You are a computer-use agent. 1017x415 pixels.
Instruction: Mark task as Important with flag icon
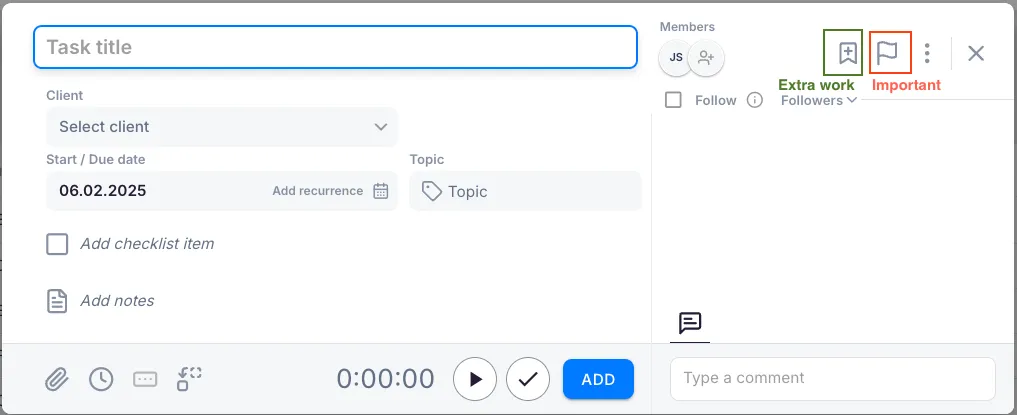click(x=887, y=53)
